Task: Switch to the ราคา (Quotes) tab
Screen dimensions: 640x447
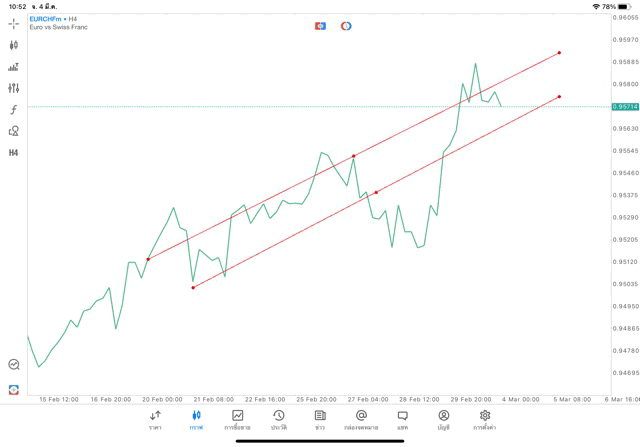Action: [155, 420]
